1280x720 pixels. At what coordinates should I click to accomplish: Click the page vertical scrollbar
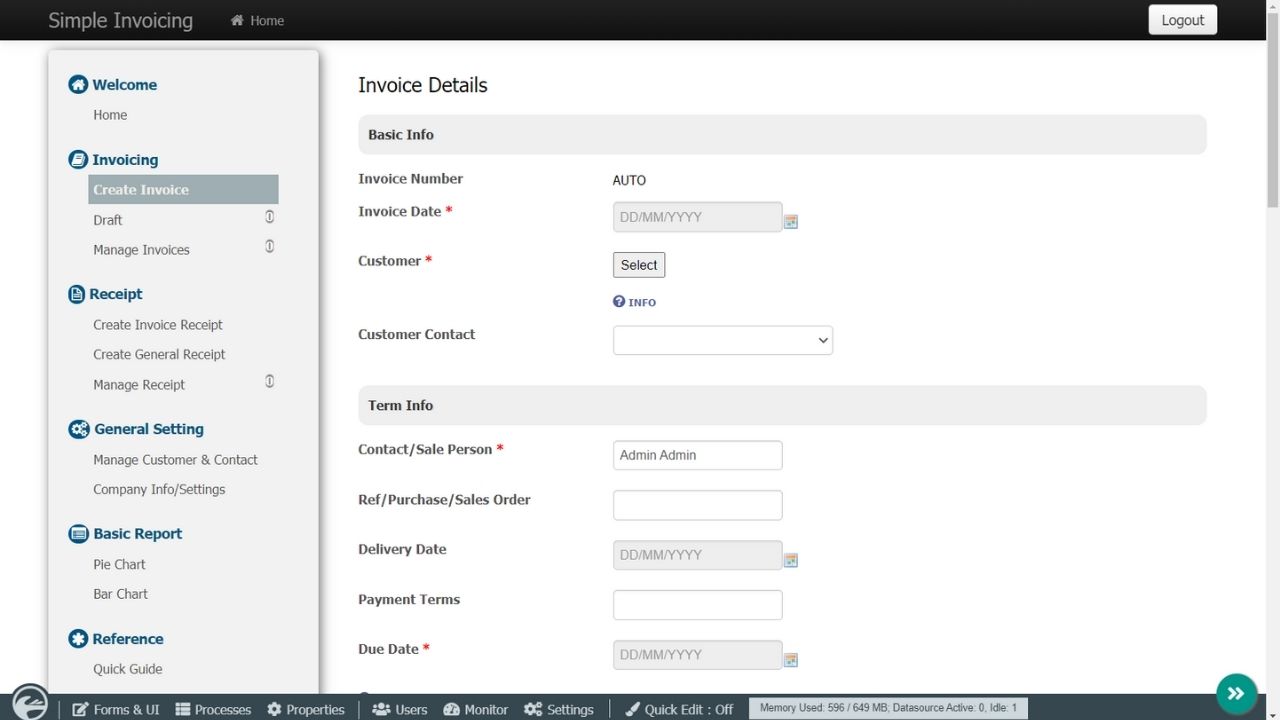(1272, 300)
